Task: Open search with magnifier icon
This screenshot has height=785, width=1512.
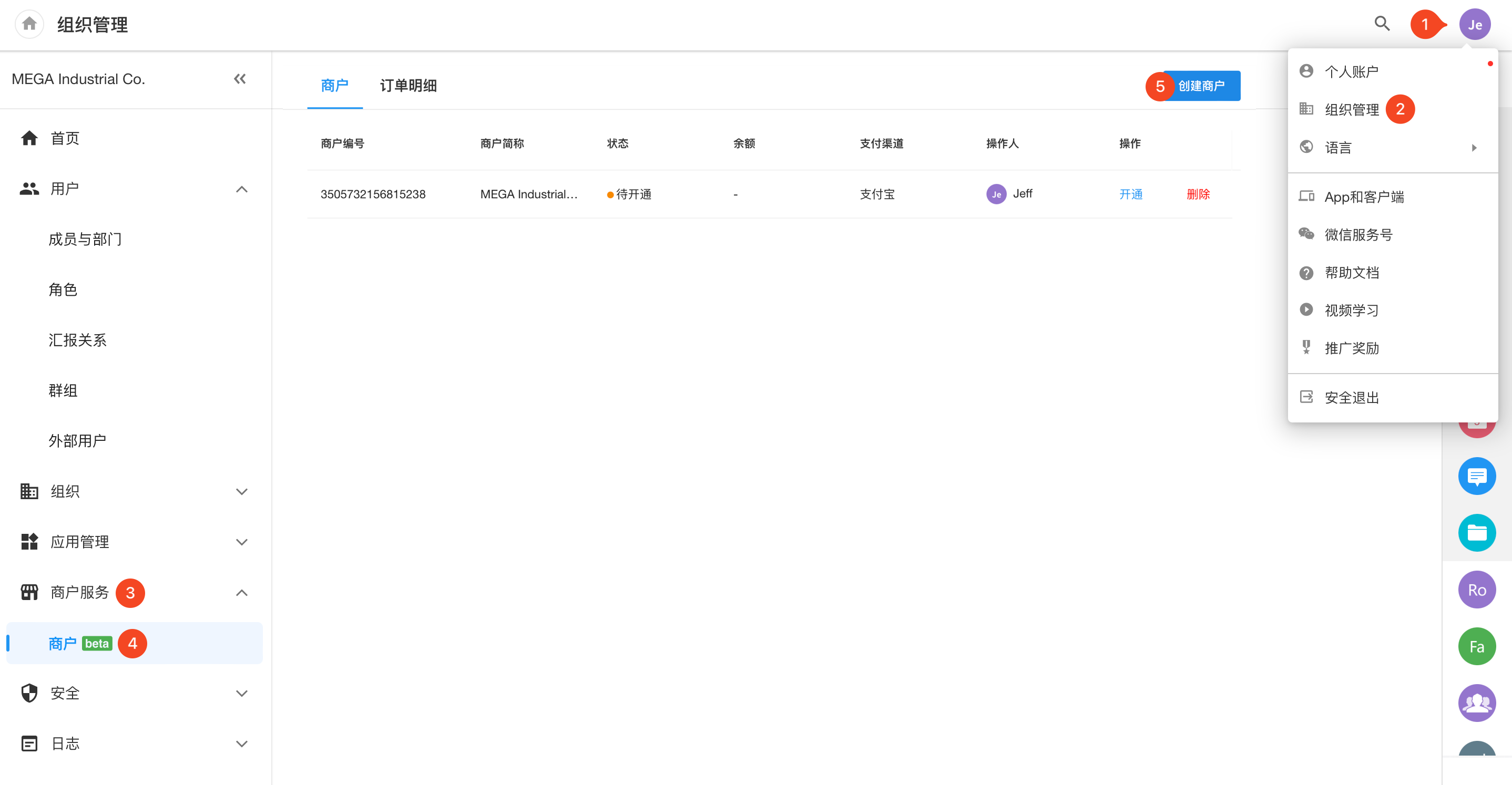Action: [x=1382, y=24]
